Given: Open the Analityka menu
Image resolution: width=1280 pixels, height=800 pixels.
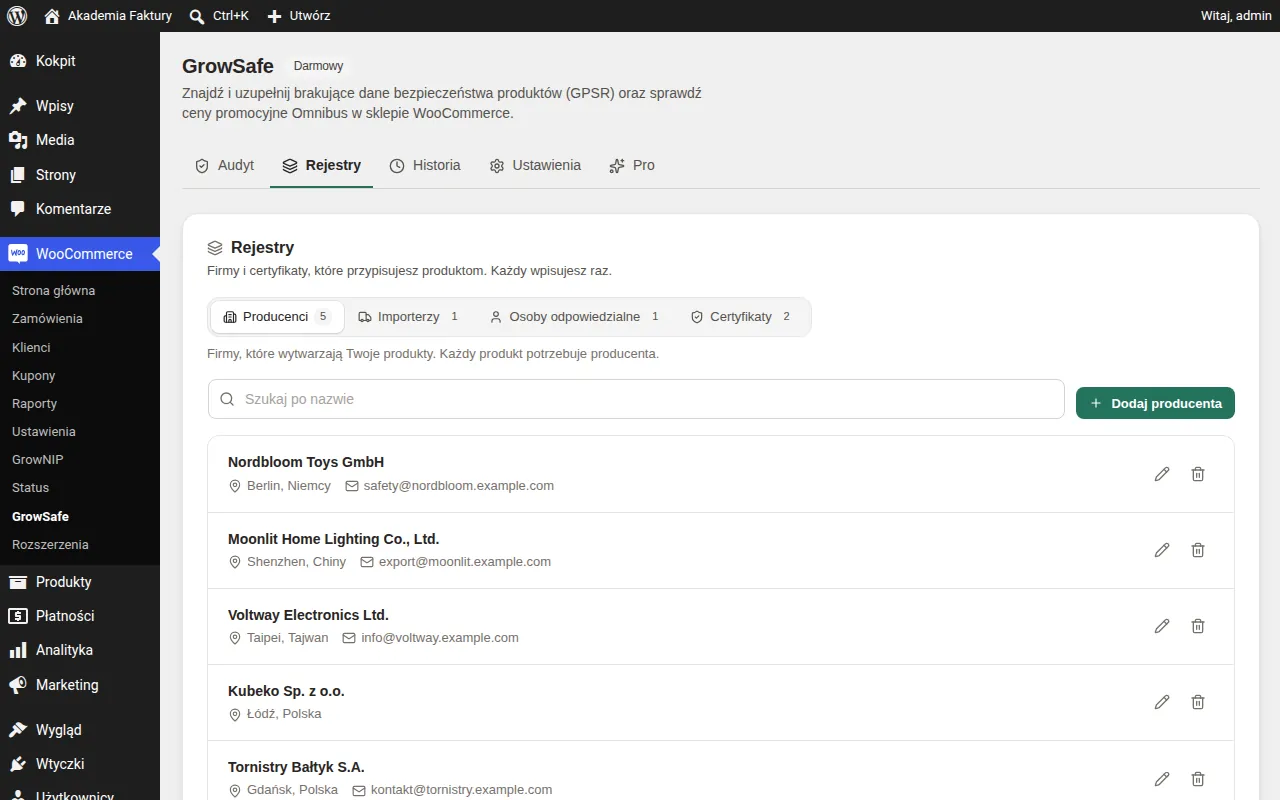Looking at the screenshot, I should point(80,650).
